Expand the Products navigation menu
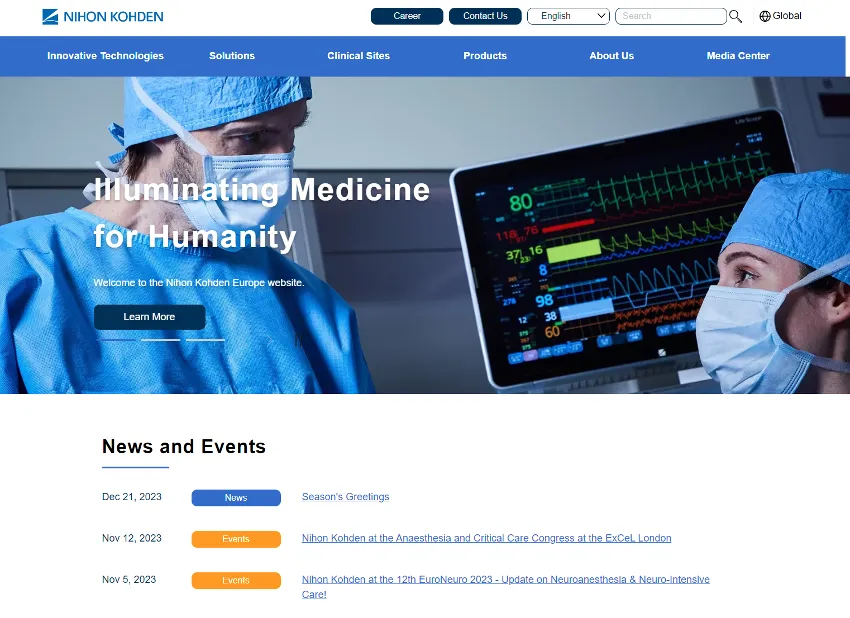The width and height of the screenshot is (850, 618). pyautogui.click(x=485, y=56)
